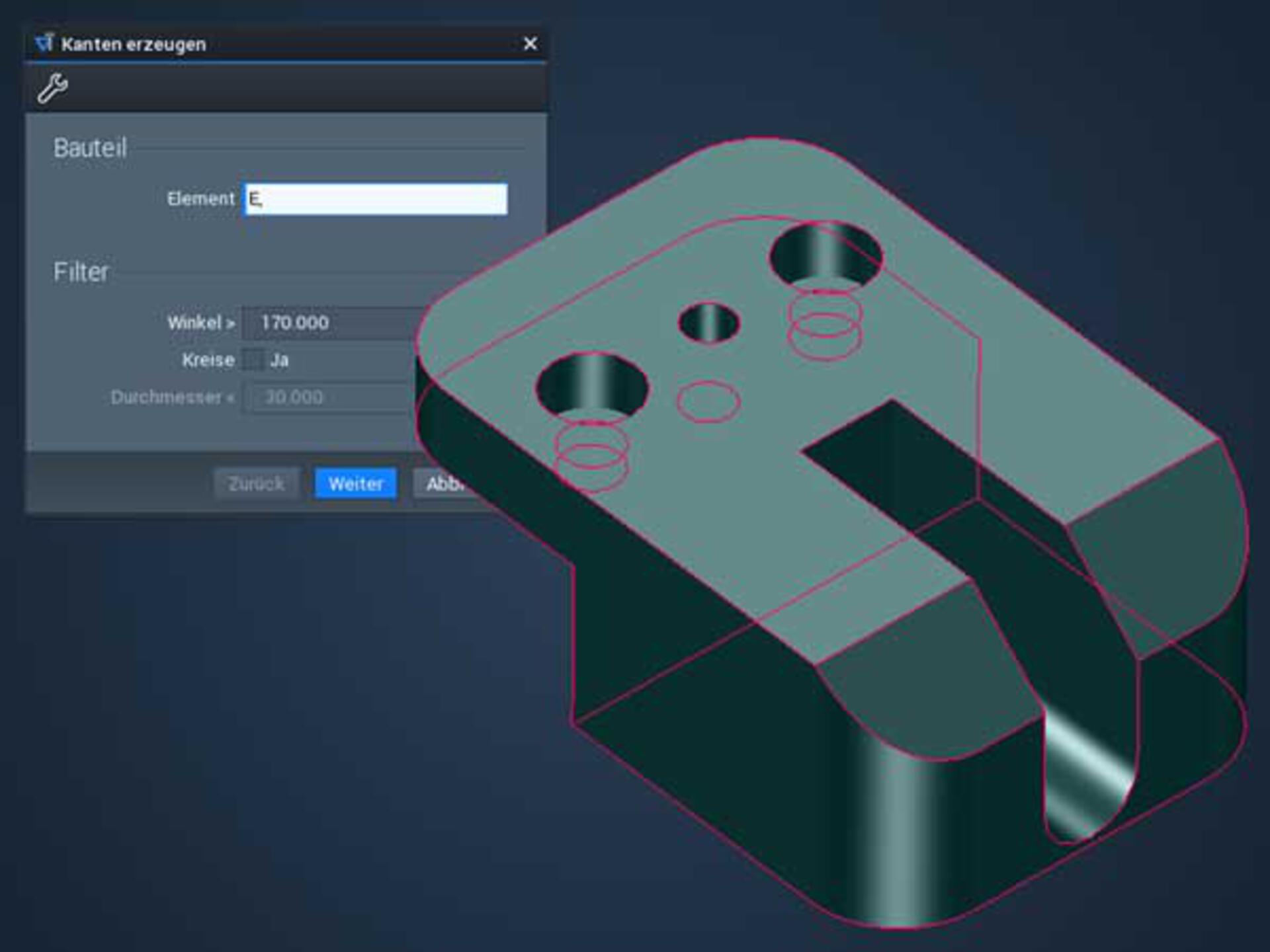Click the Kanten erzeugen title icon
This screenshot has height=952, width=1270.
(44, 44)
